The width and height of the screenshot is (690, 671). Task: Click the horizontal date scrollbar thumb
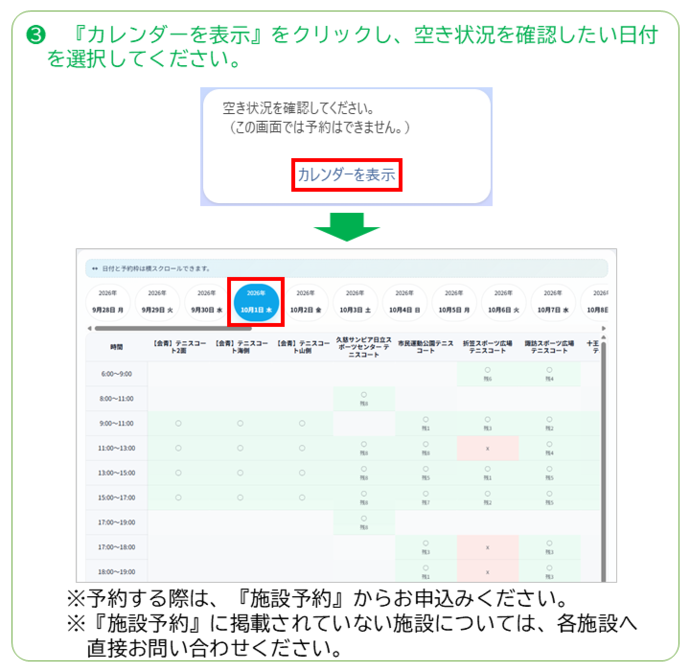pos(173,328)
